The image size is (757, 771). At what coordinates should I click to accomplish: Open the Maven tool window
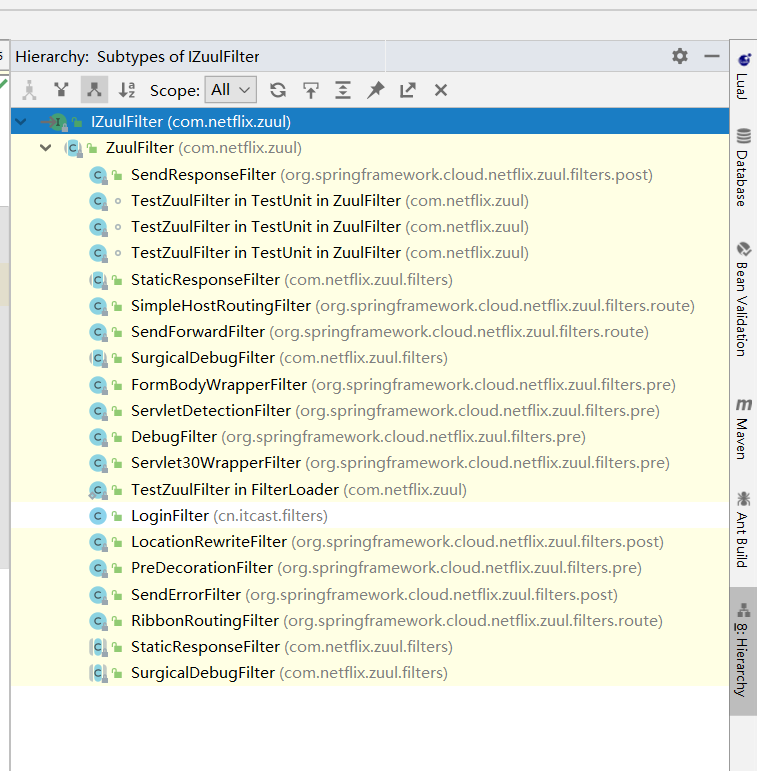point(743,429)
